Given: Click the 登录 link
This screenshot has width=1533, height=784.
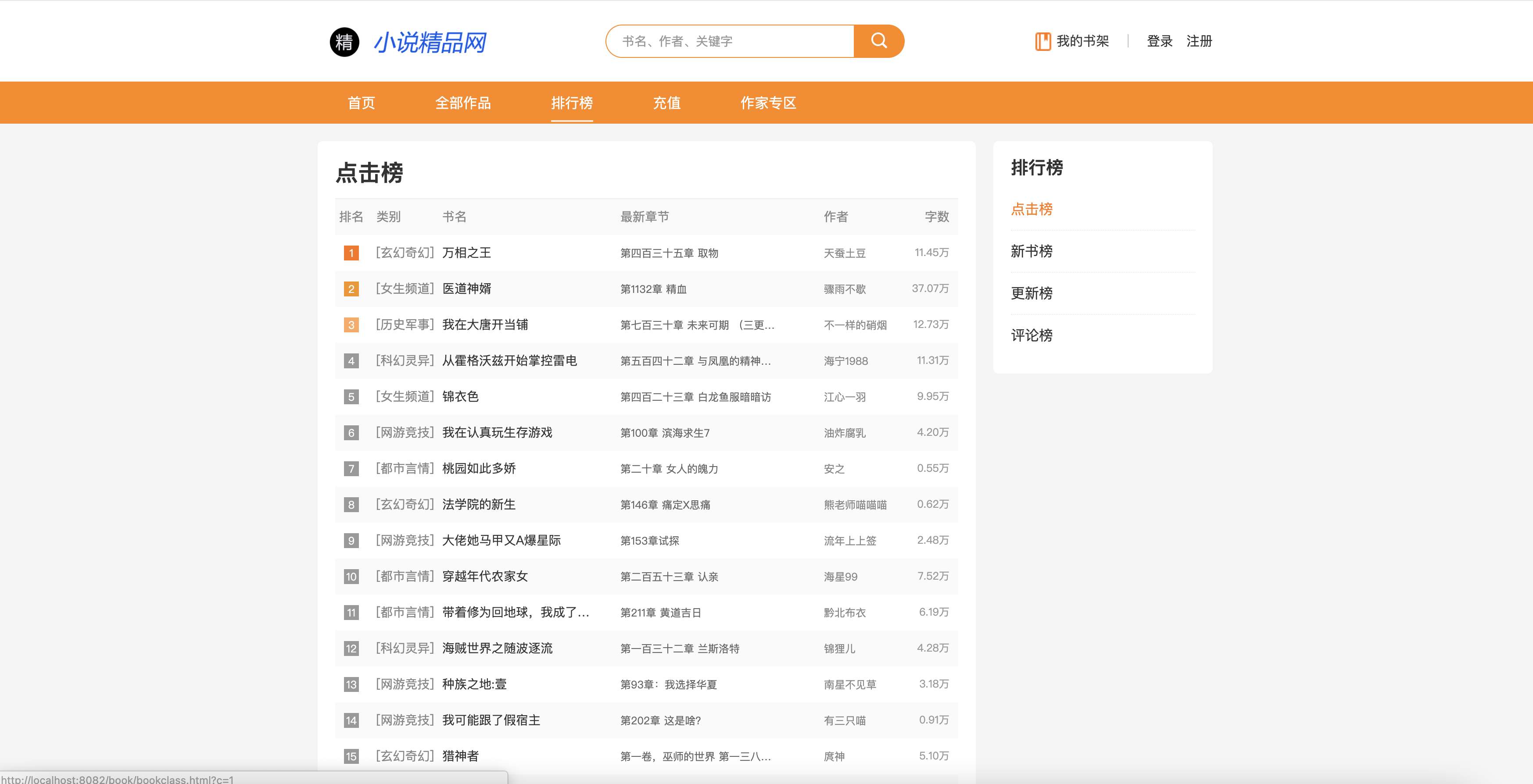Looking at the screenshot, I should [1159, 41].
